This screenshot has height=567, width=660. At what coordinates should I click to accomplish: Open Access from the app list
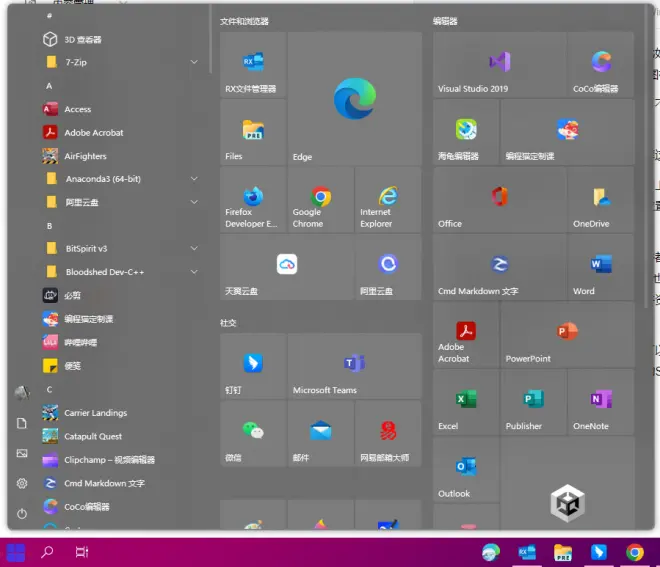pos(120,109)
